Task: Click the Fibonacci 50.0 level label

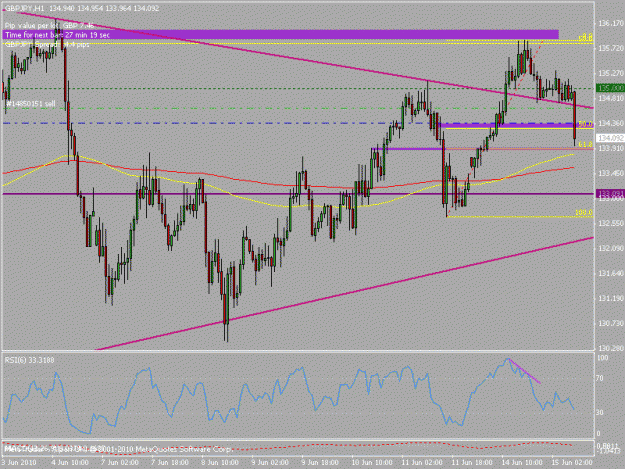Action: coord(585,124)
